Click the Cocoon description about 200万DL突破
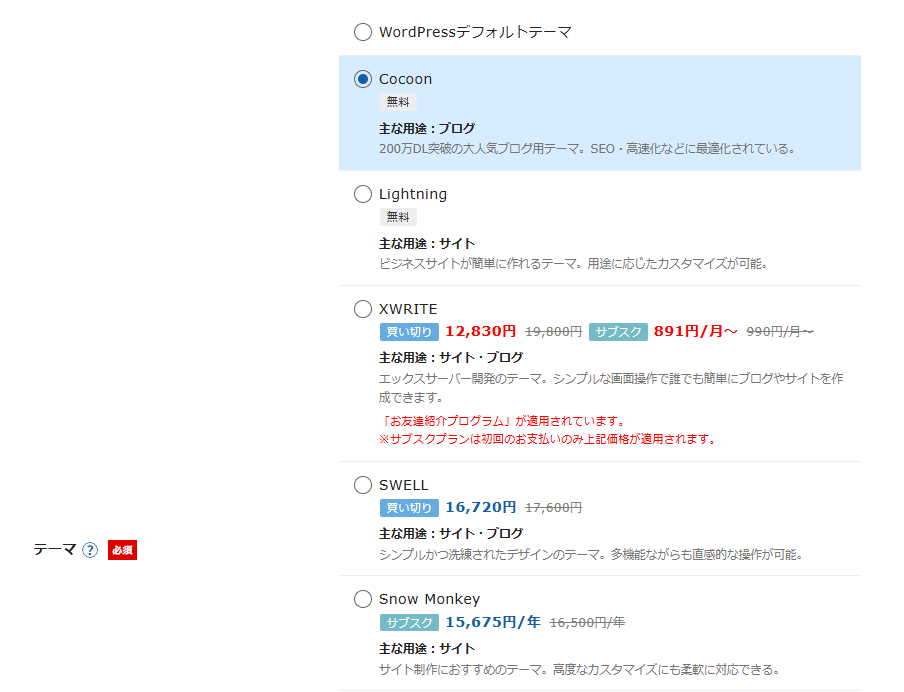The height and width of the screenshot is (692, 904). [587, 149]
